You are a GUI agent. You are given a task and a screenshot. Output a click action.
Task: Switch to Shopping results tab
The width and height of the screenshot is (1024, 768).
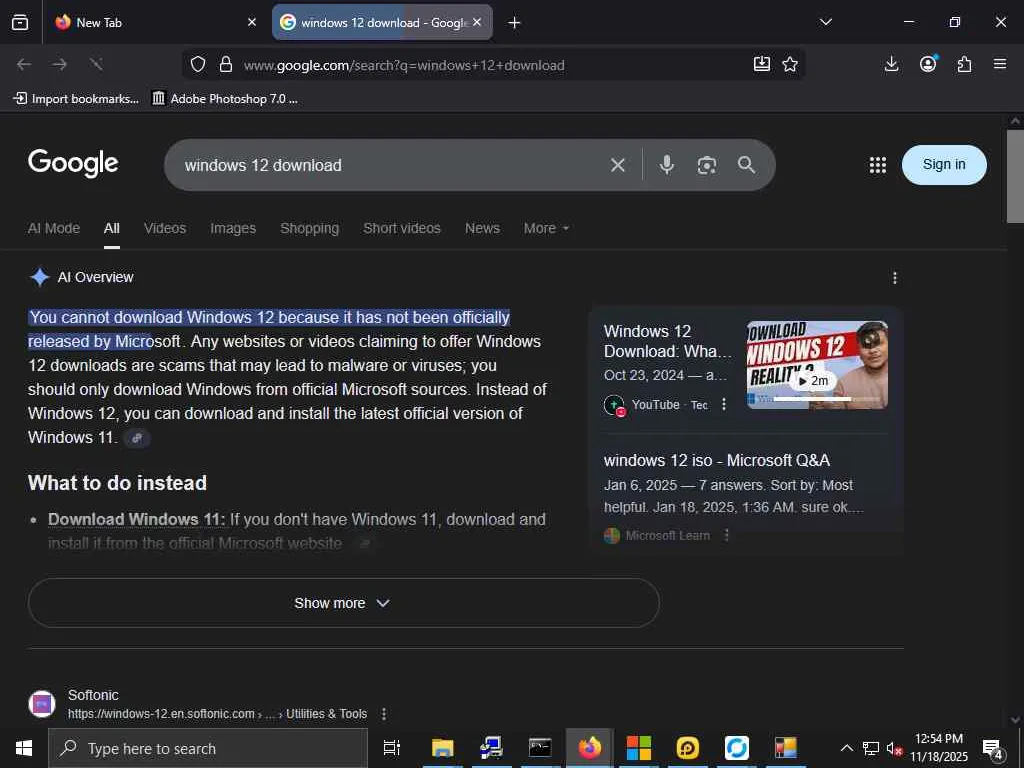(310, 229)
